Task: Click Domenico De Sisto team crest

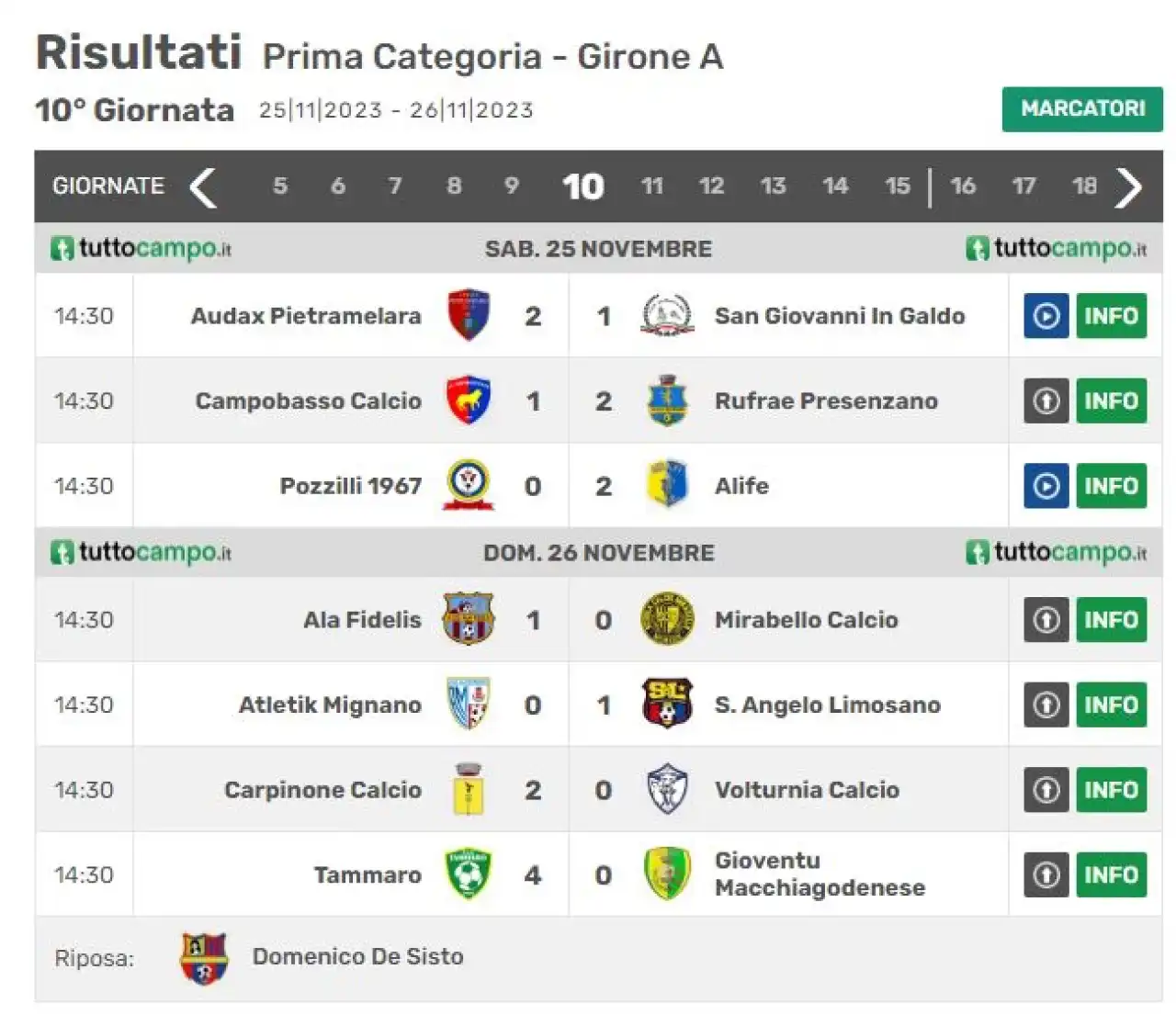Action: tap(204, 958)
